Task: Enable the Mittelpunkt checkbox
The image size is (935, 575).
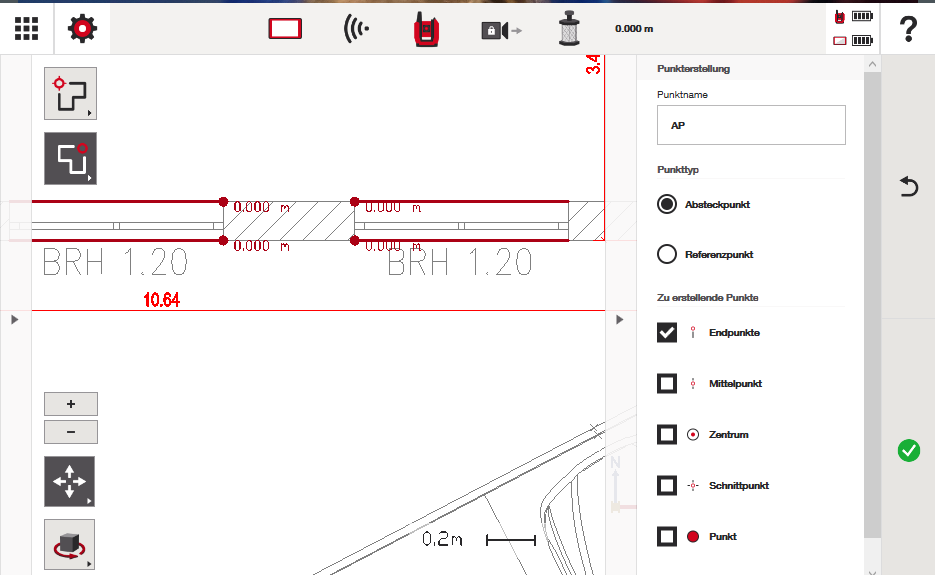Action: pyautogui.click(x=667, y=383)
